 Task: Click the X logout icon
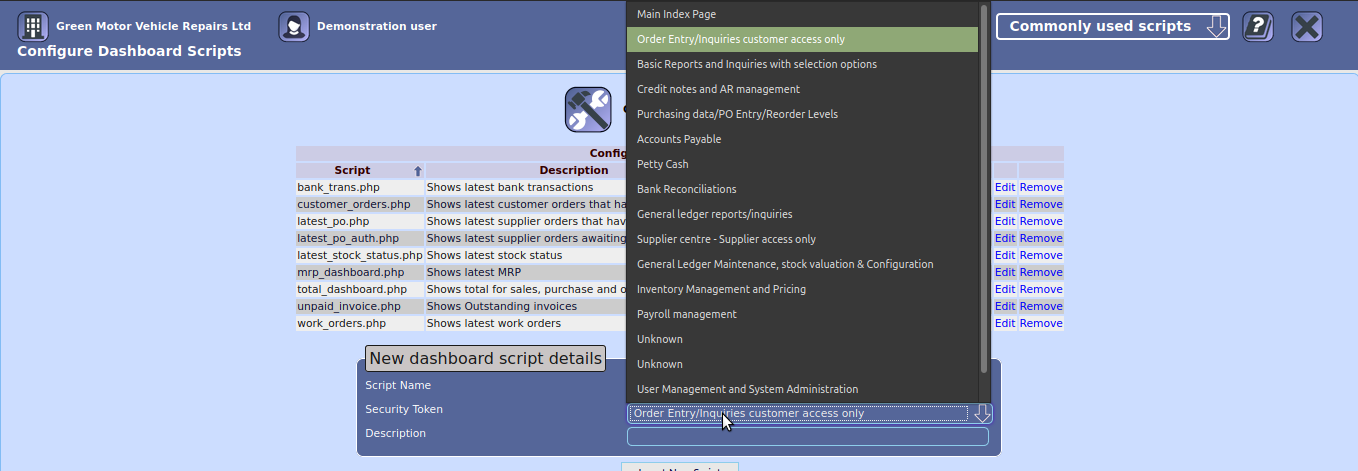click(x=1306, y=27)
